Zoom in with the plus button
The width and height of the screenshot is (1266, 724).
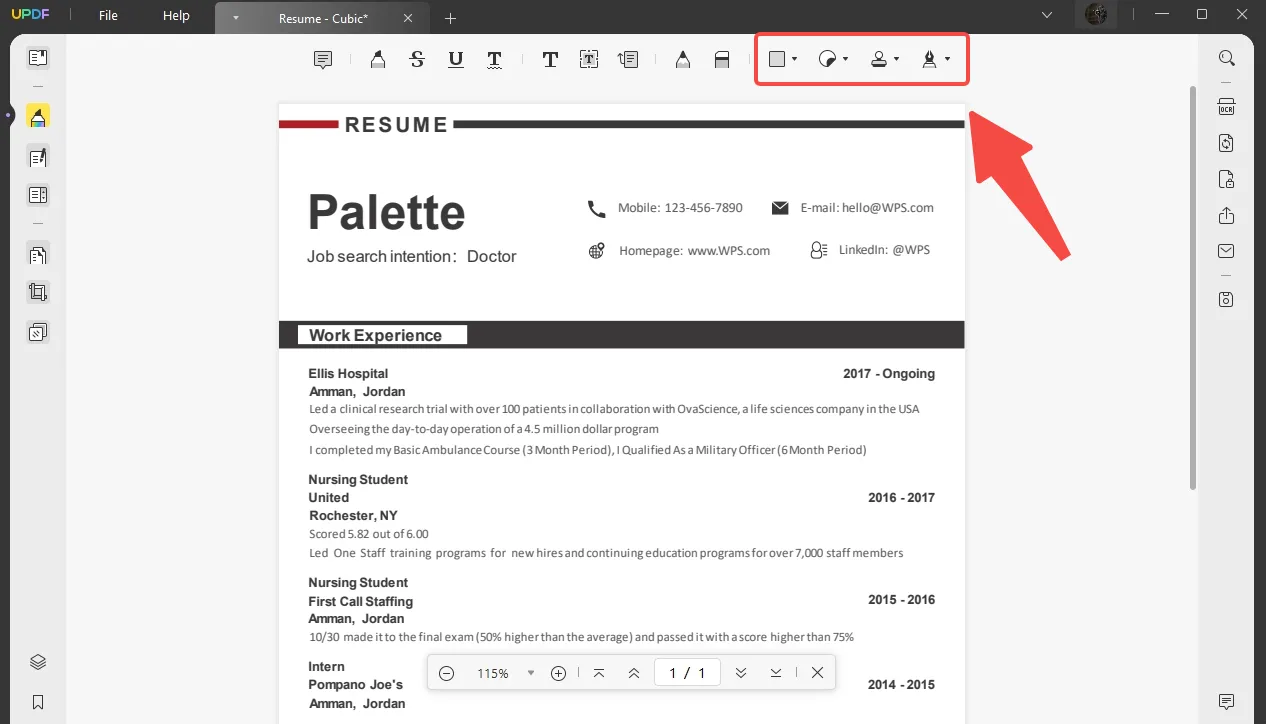point(559,673)
